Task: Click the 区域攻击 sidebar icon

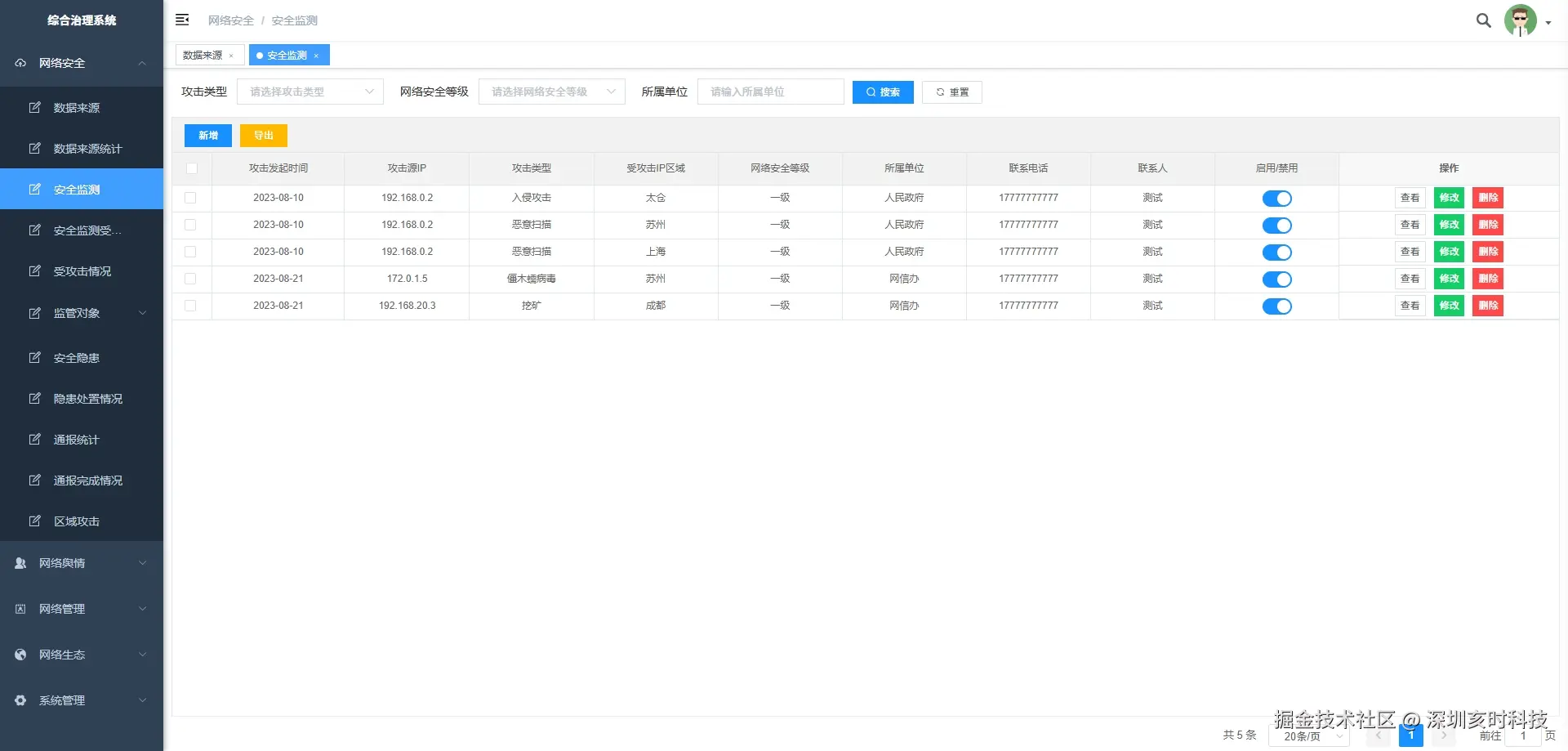Action: pyautogui.click(x=35, y=521)
